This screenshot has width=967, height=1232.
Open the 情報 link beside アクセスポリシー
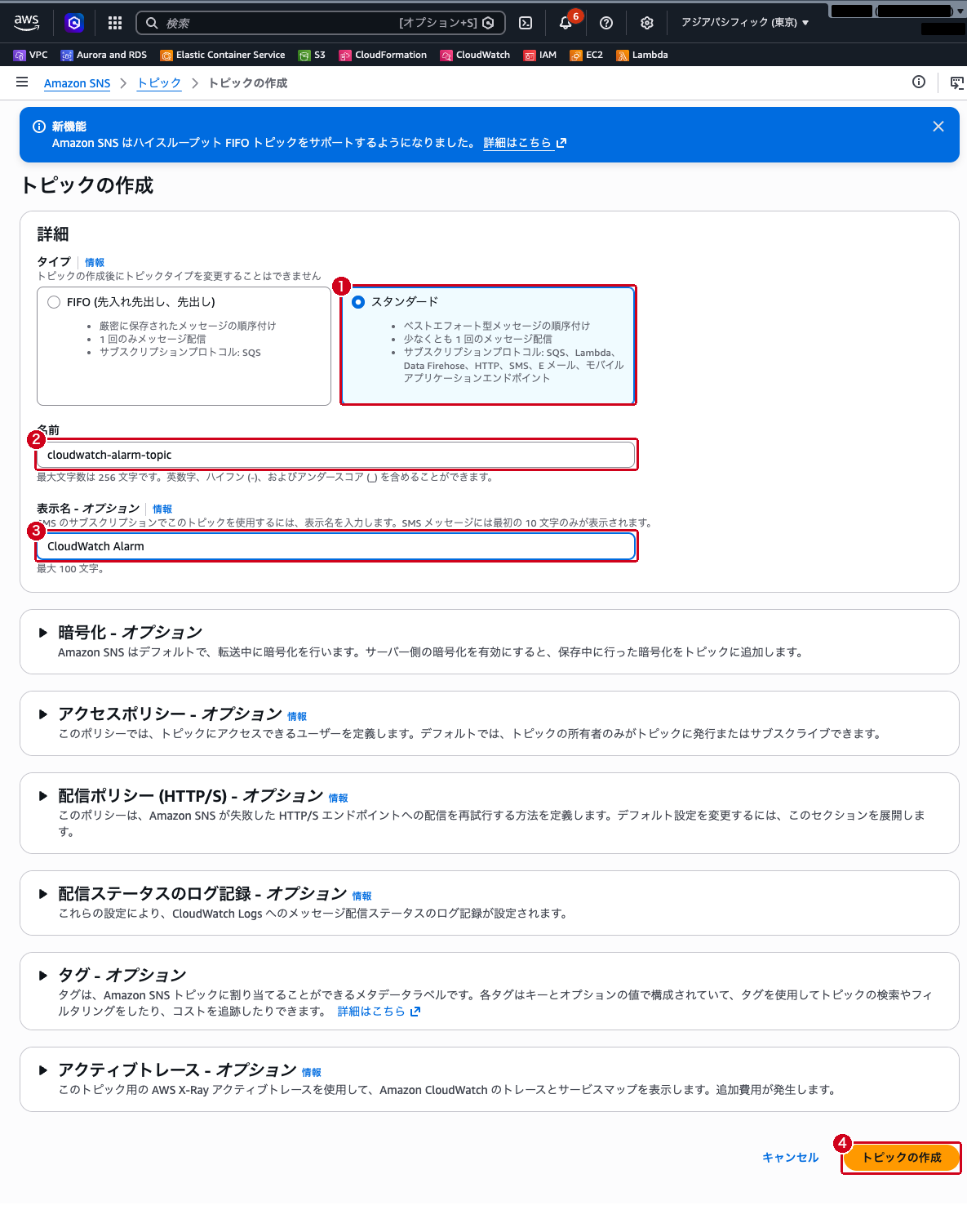point(297,717)
